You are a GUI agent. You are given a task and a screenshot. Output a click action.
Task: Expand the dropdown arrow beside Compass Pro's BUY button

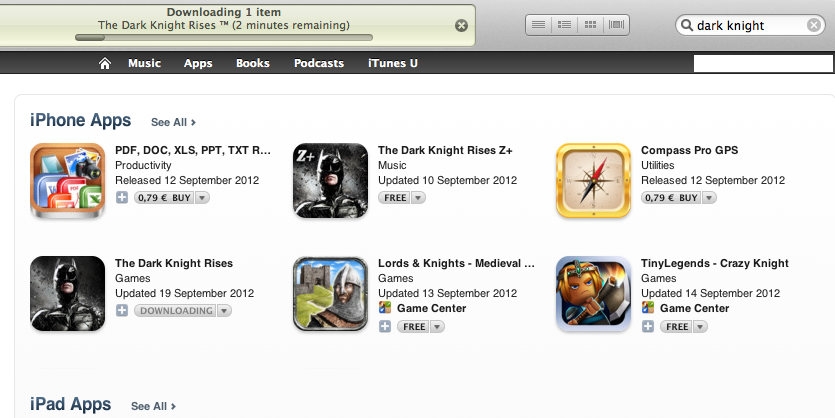[x=709, y=198]
